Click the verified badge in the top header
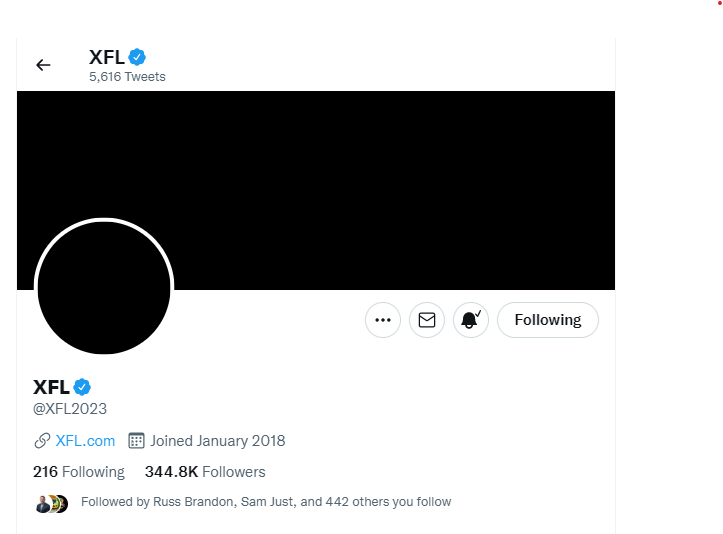 [137, 57]
